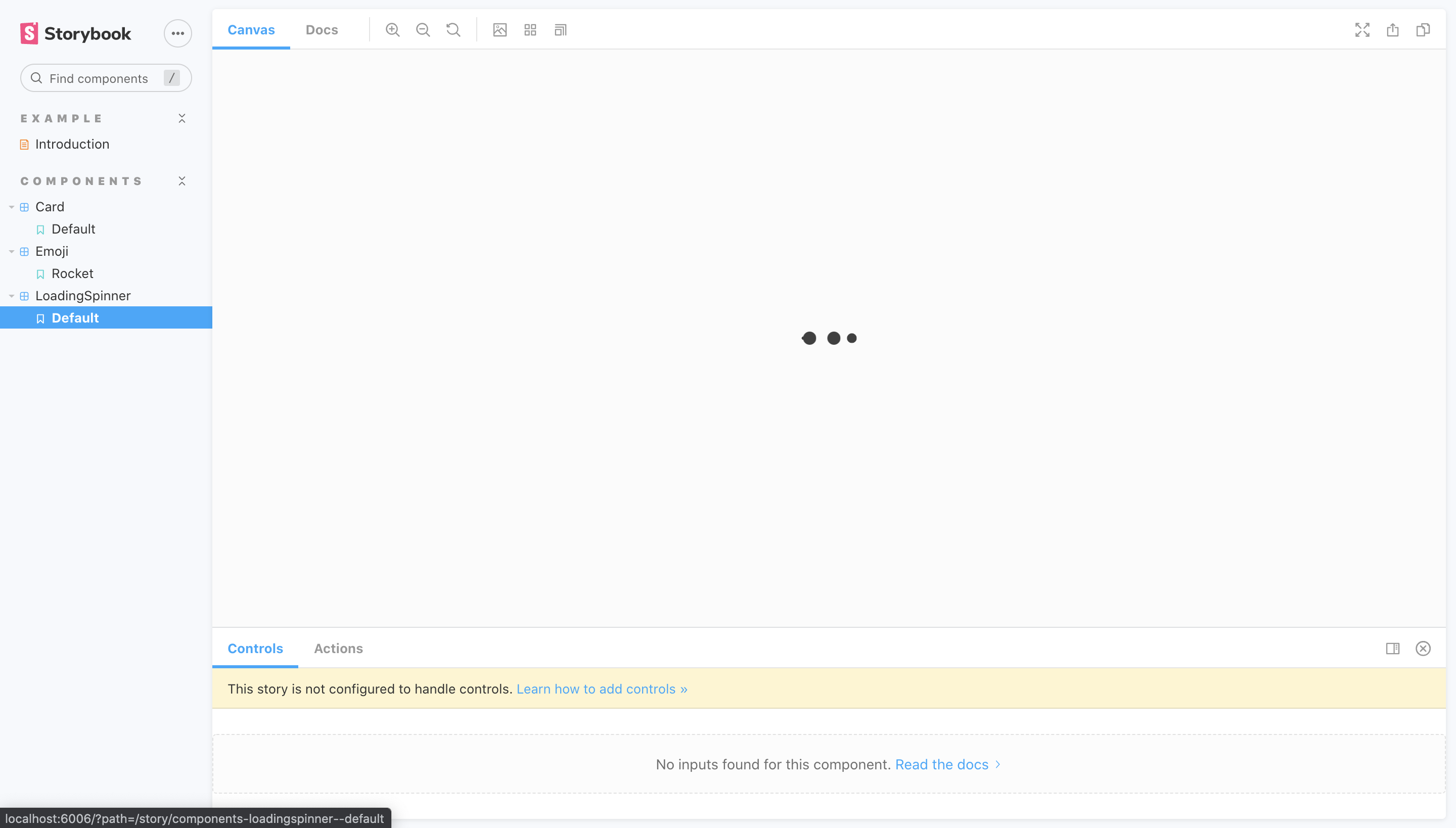Open Storybook ellipsis menu button

(177, 33)
